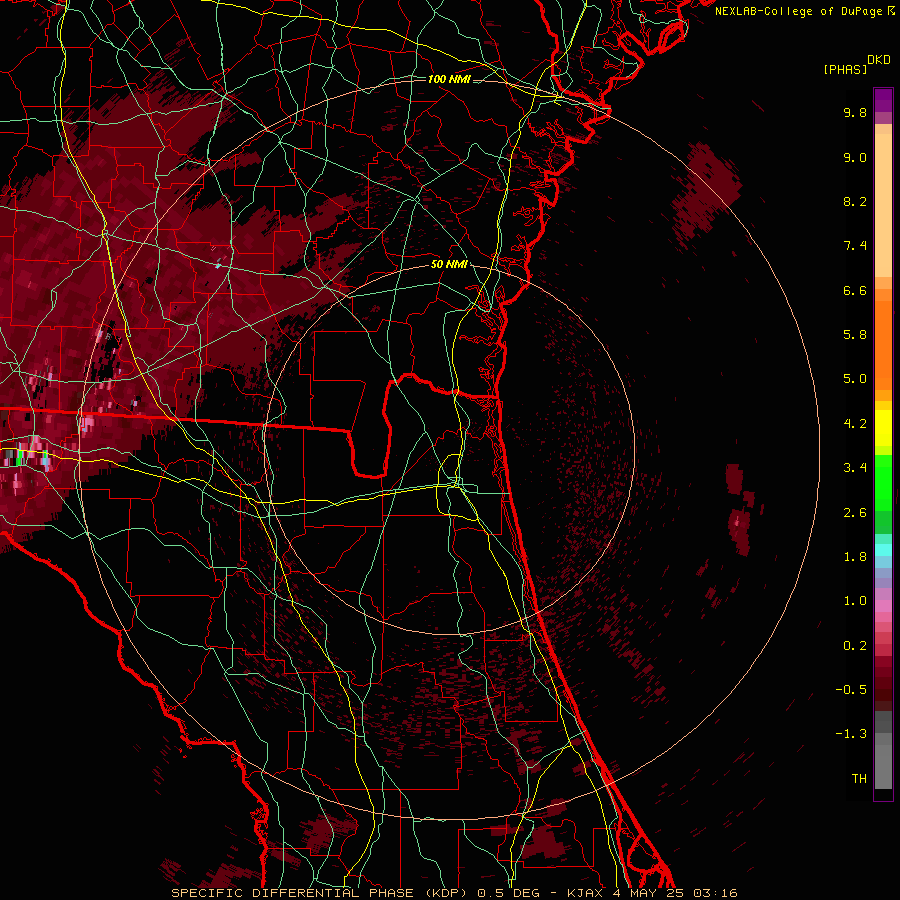Click the 50 NMI range ring label
900x900 pixels.
[x=449, y=265]
